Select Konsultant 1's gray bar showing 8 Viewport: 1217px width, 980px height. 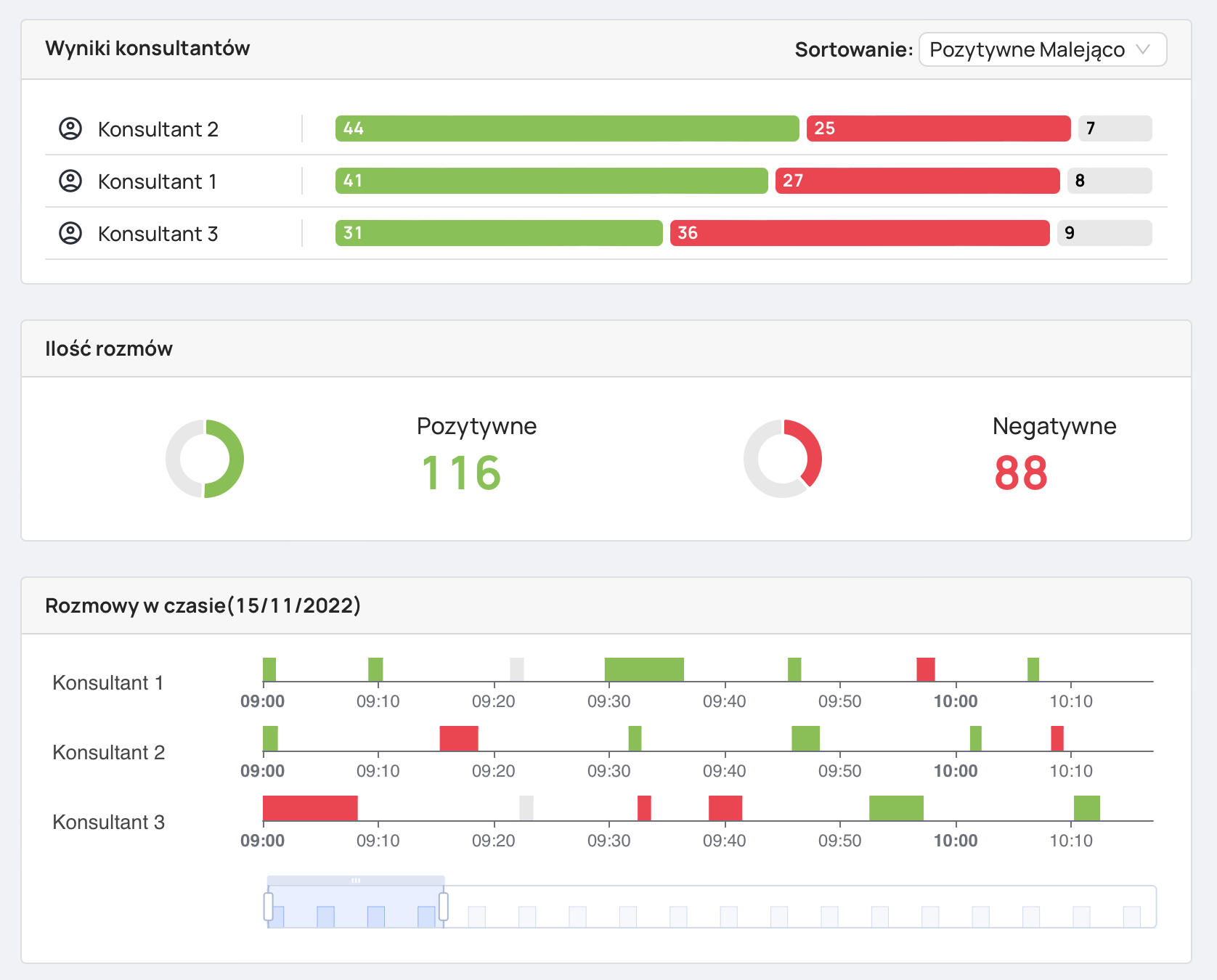point(1109,181)
